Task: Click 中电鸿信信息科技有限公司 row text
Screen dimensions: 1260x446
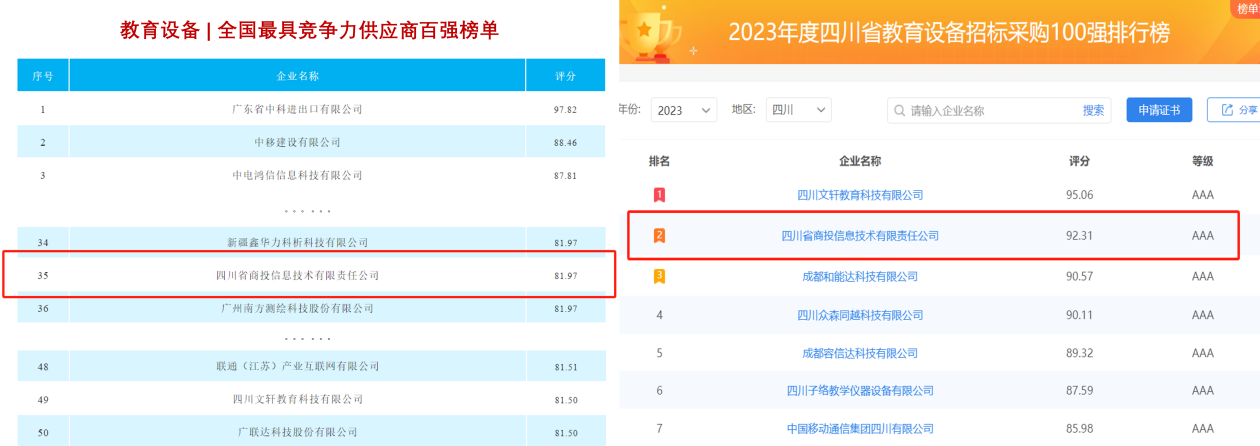Action: pos(297,175)
